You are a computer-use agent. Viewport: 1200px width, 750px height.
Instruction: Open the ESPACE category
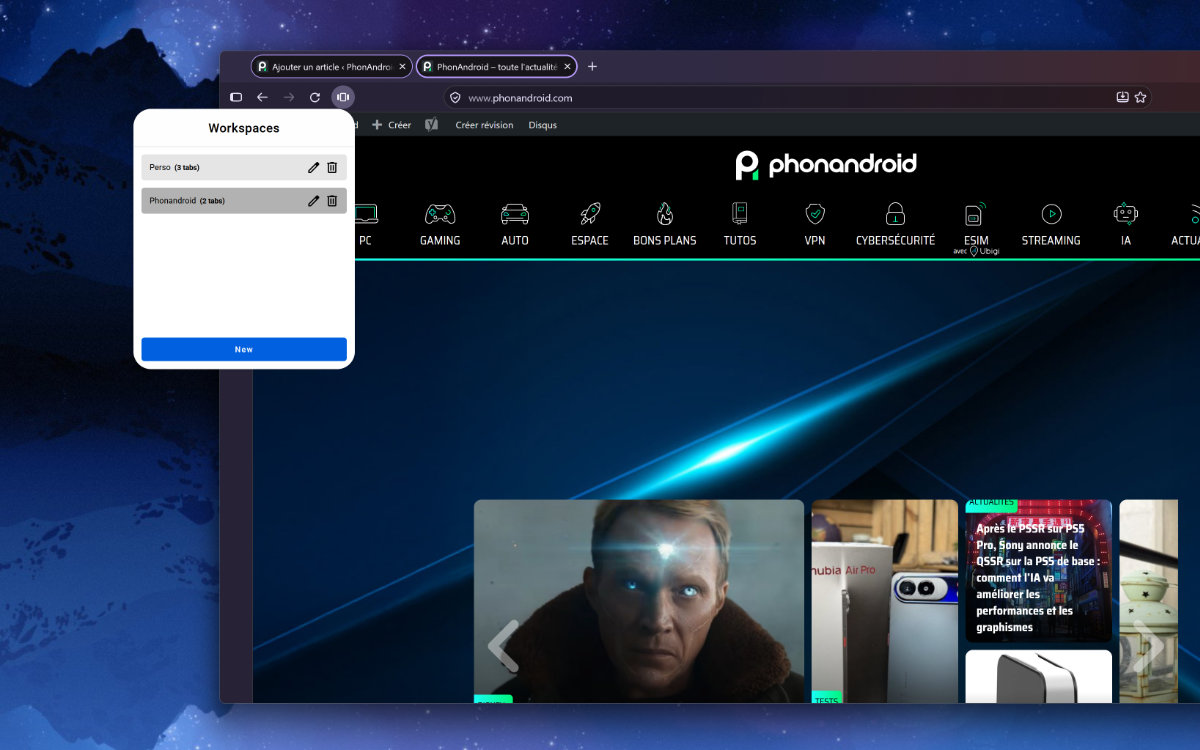[590, 225]
